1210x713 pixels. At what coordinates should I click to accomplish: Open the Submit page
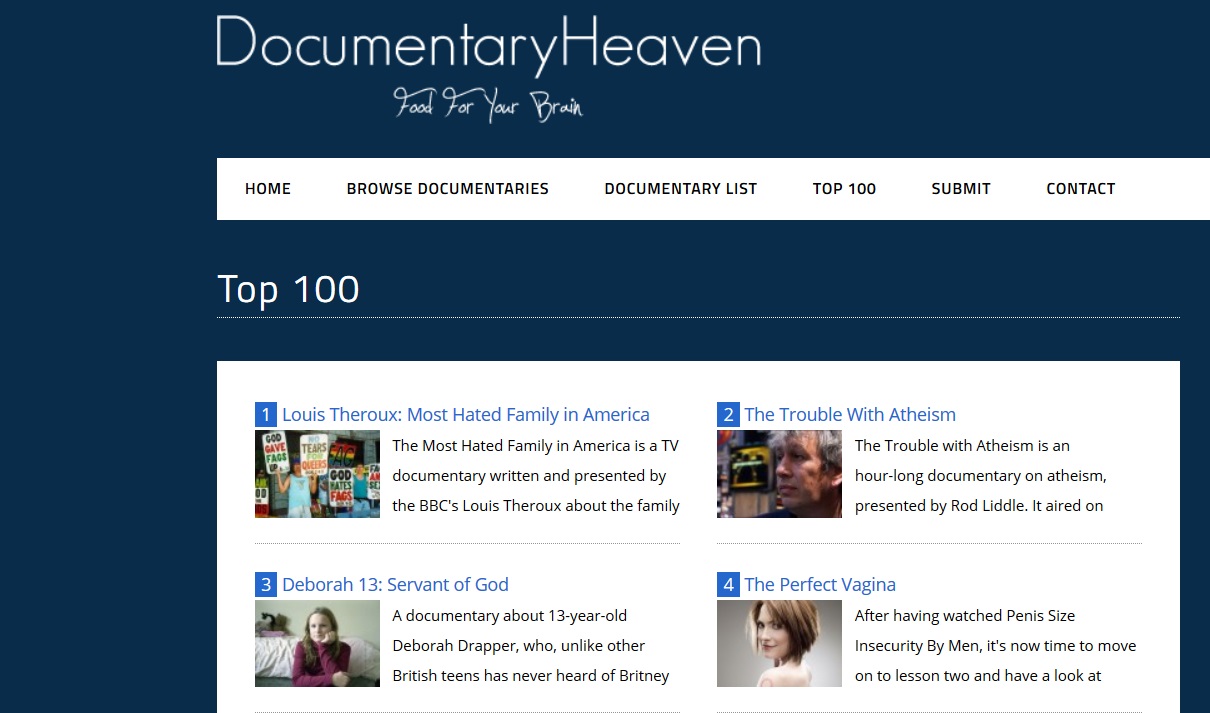coord(960,189)
